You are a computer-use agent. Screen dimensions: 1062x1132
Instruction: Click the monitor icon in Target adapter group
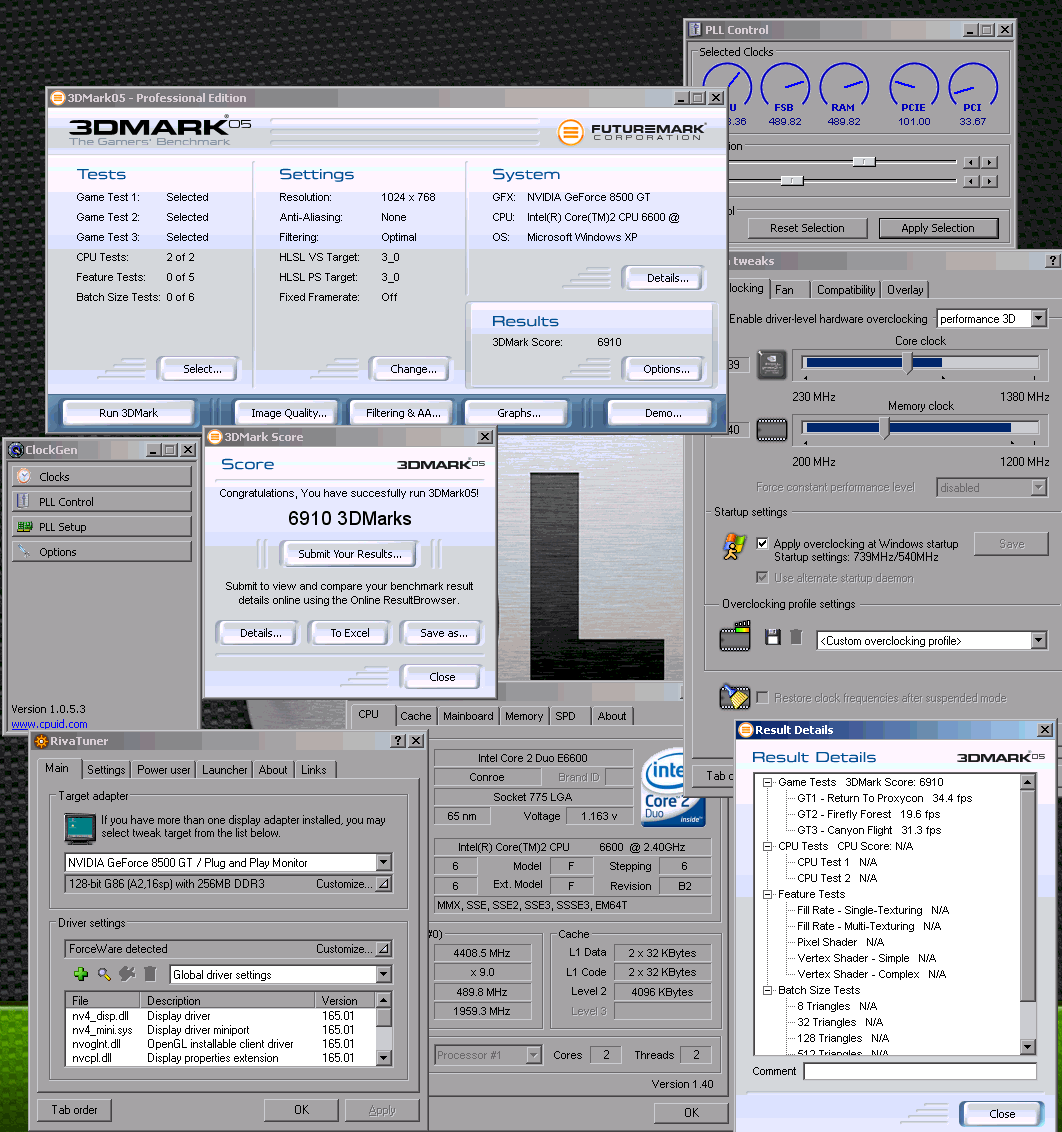79,828
